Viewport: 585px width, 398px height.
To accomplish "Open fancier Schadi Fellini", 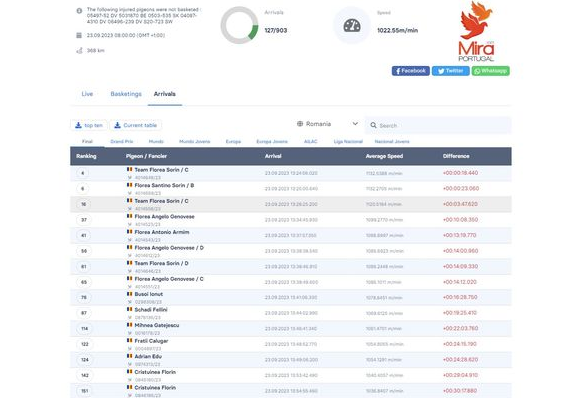I will pos(151,310).
